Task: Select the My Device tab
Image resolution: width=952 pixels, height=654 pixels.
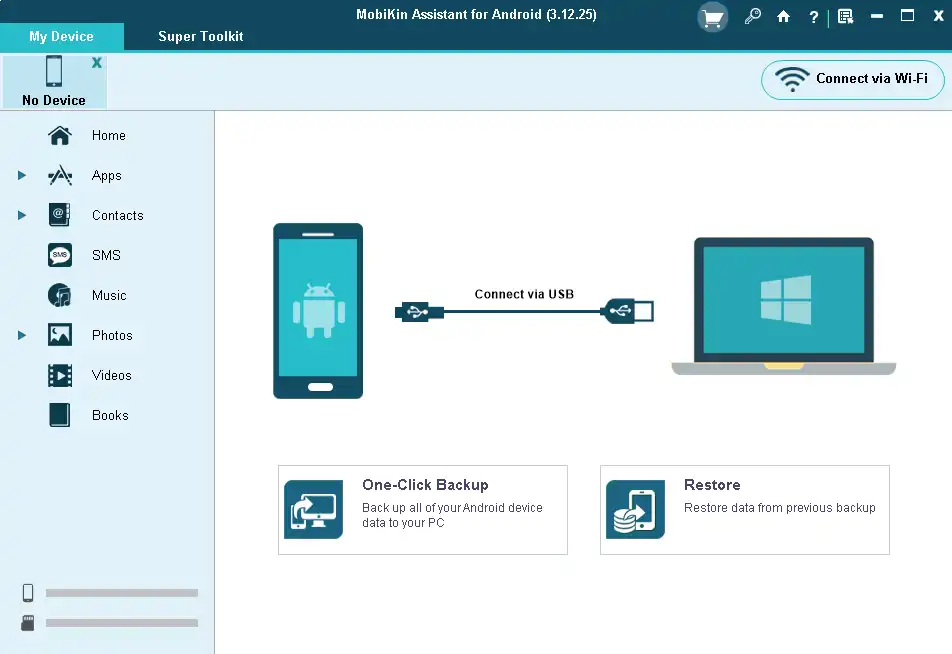Action: 61,36
